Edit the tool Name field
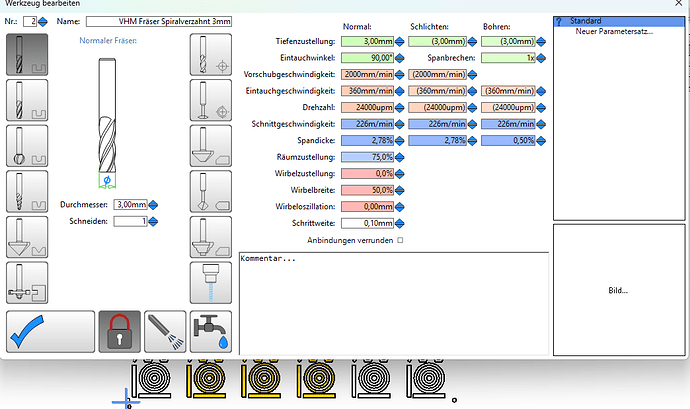 point(159,21)
